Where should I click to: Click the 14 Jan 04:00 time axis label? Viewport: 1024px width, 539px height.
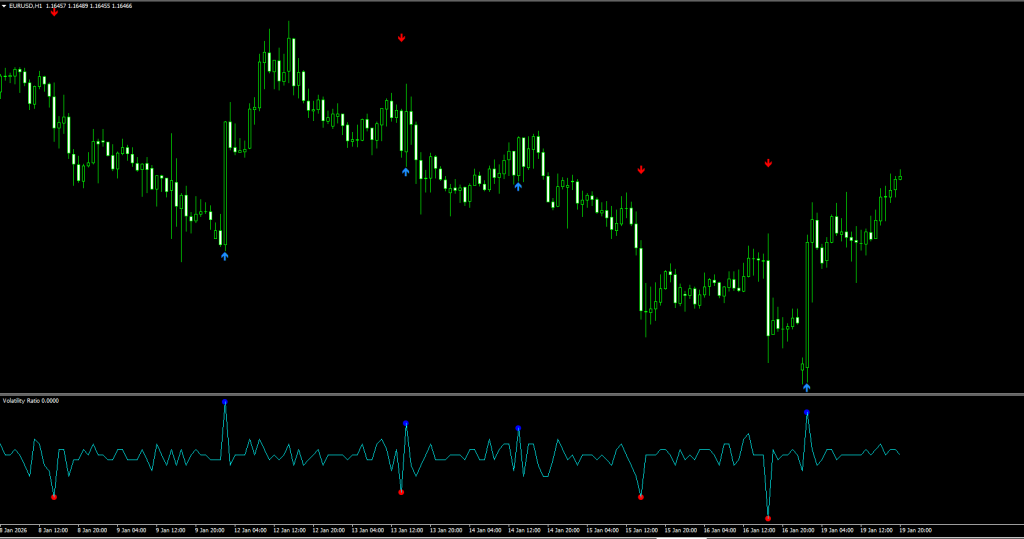[486, 531]
